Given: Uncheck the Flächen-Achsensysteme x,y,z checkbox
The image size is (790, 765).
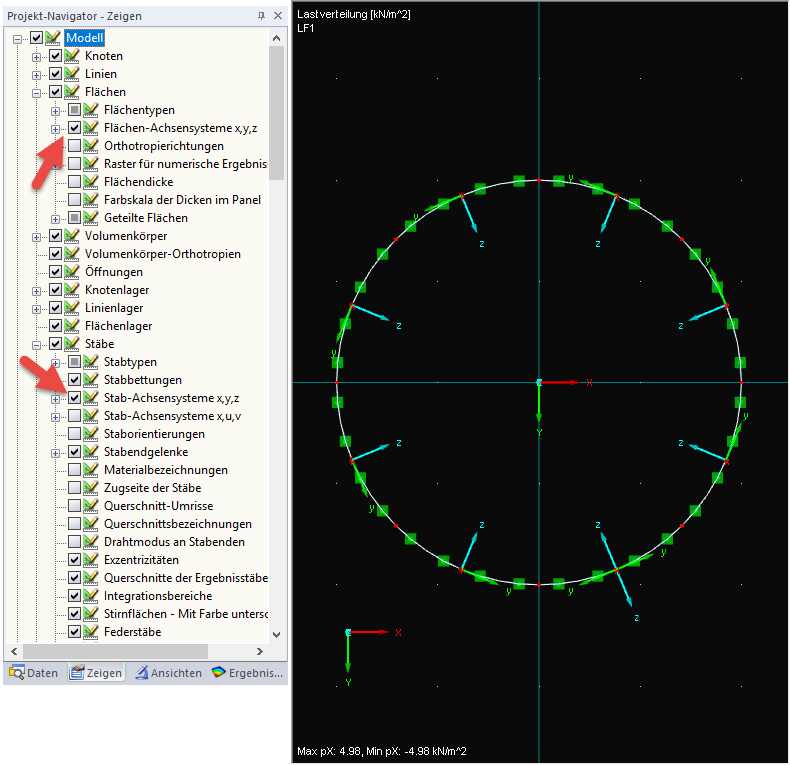Looking at the screenshot, I should pos(75,128).
